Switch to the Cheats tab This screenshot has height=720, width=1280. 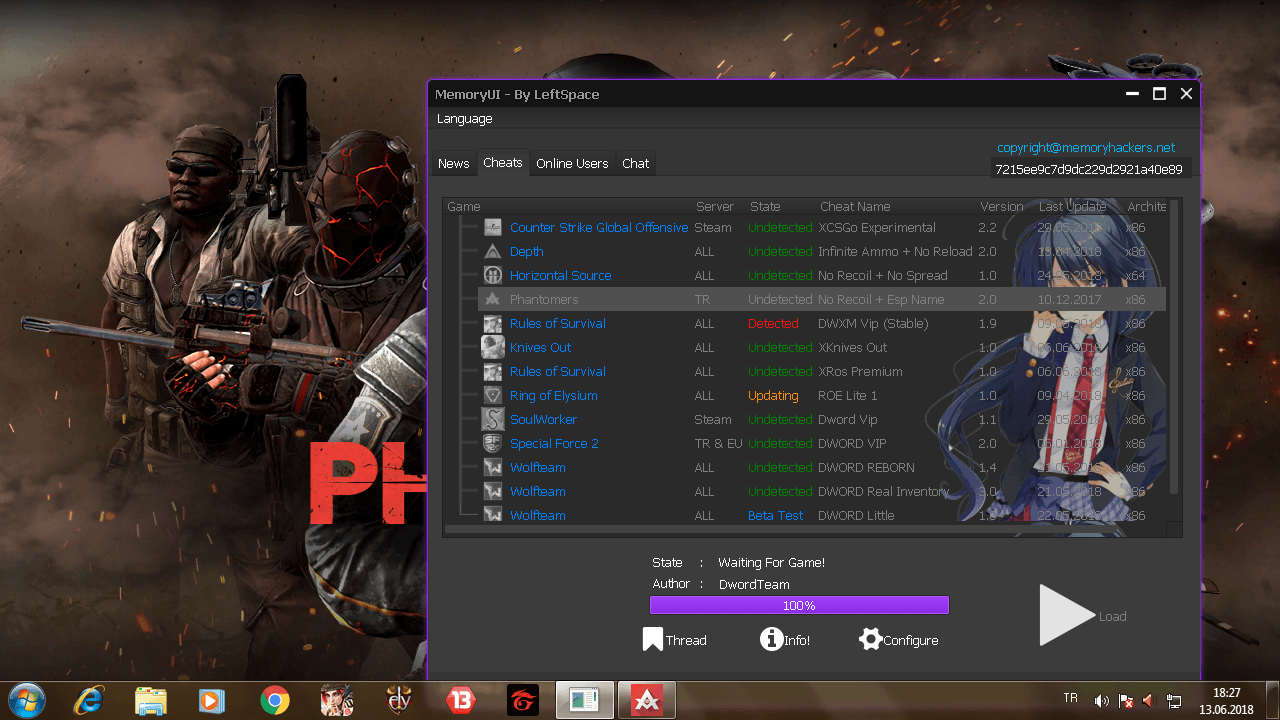point(503,162)
